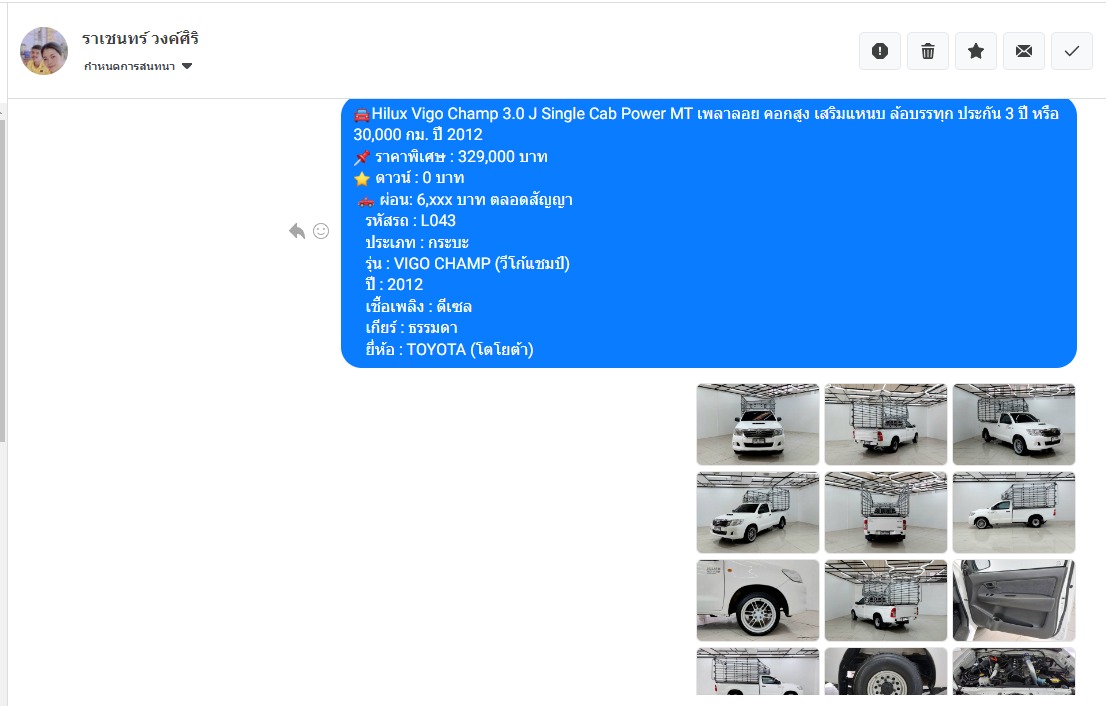Click the เชื้อเพลิง : ดีเซล line
The height and width of the screenshot is (706, 1106).
pyautogui.click(x=418, y=307)
